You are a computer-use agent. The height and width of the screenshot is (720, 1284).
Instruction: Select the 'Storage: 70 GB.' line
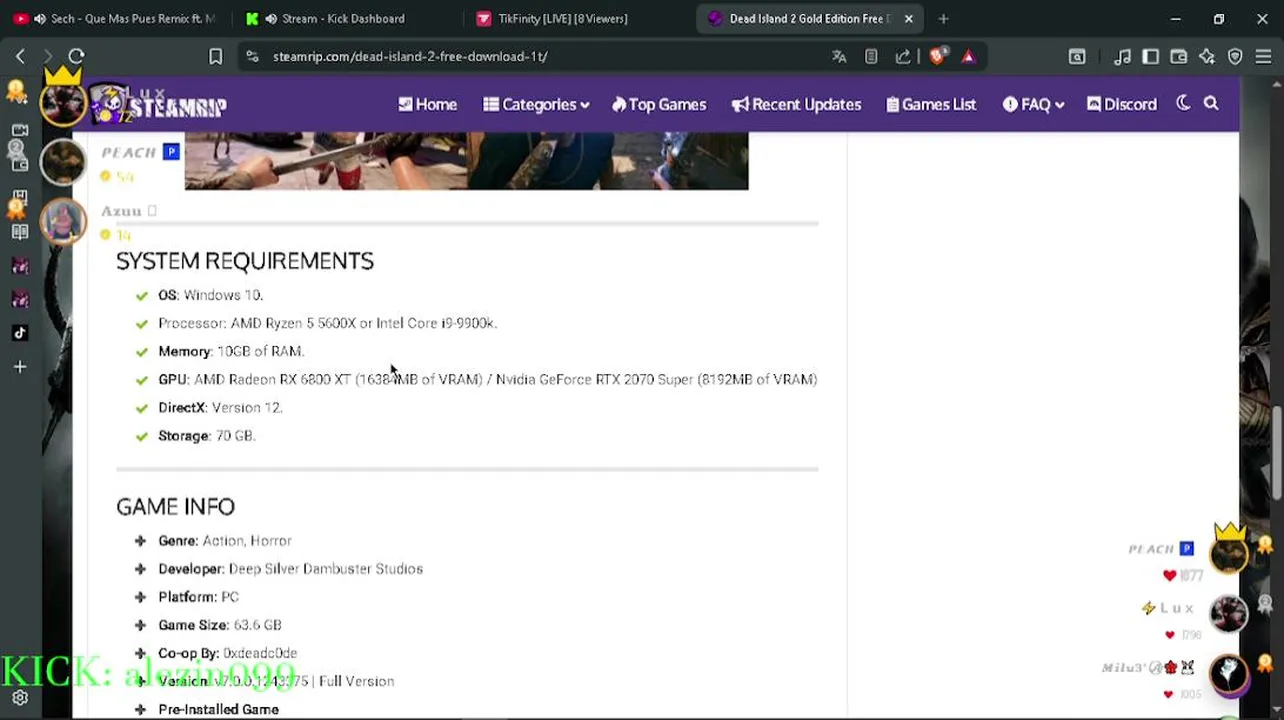pyautogui.click(x=207, y=435)
